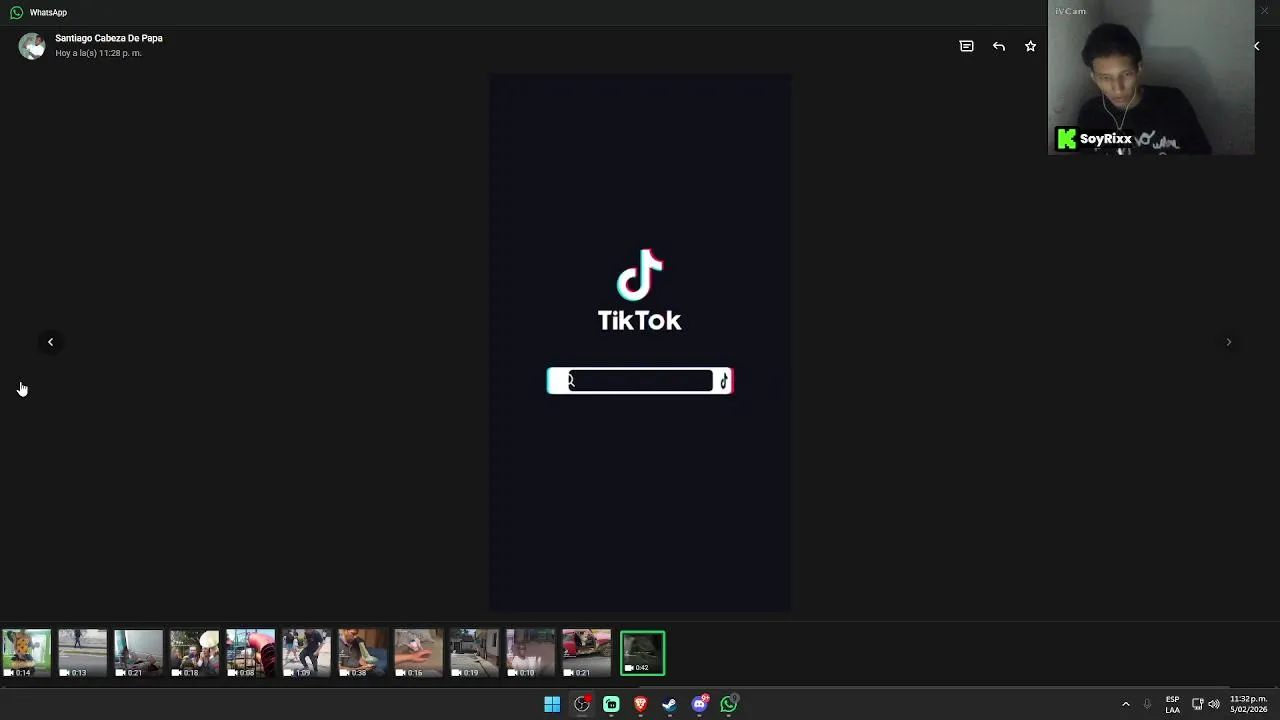Go to previous media with left arrow
Image resolution: width=1280 pixels, height=720 pixels.
(50, 342)
